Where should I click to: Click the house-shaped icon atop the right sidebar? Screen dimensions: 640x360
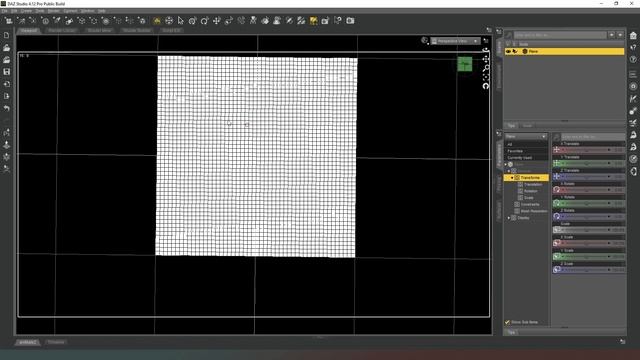[633, 36]
